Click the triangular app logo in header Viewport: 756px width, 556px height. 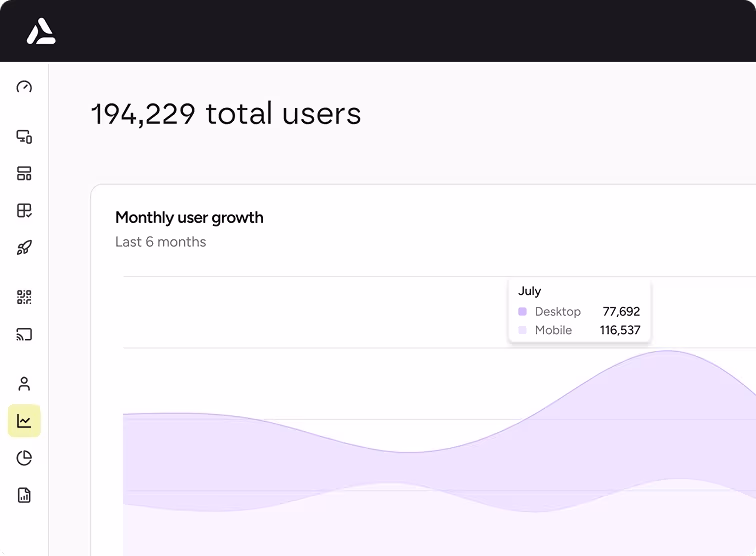(x=41, y=31)
